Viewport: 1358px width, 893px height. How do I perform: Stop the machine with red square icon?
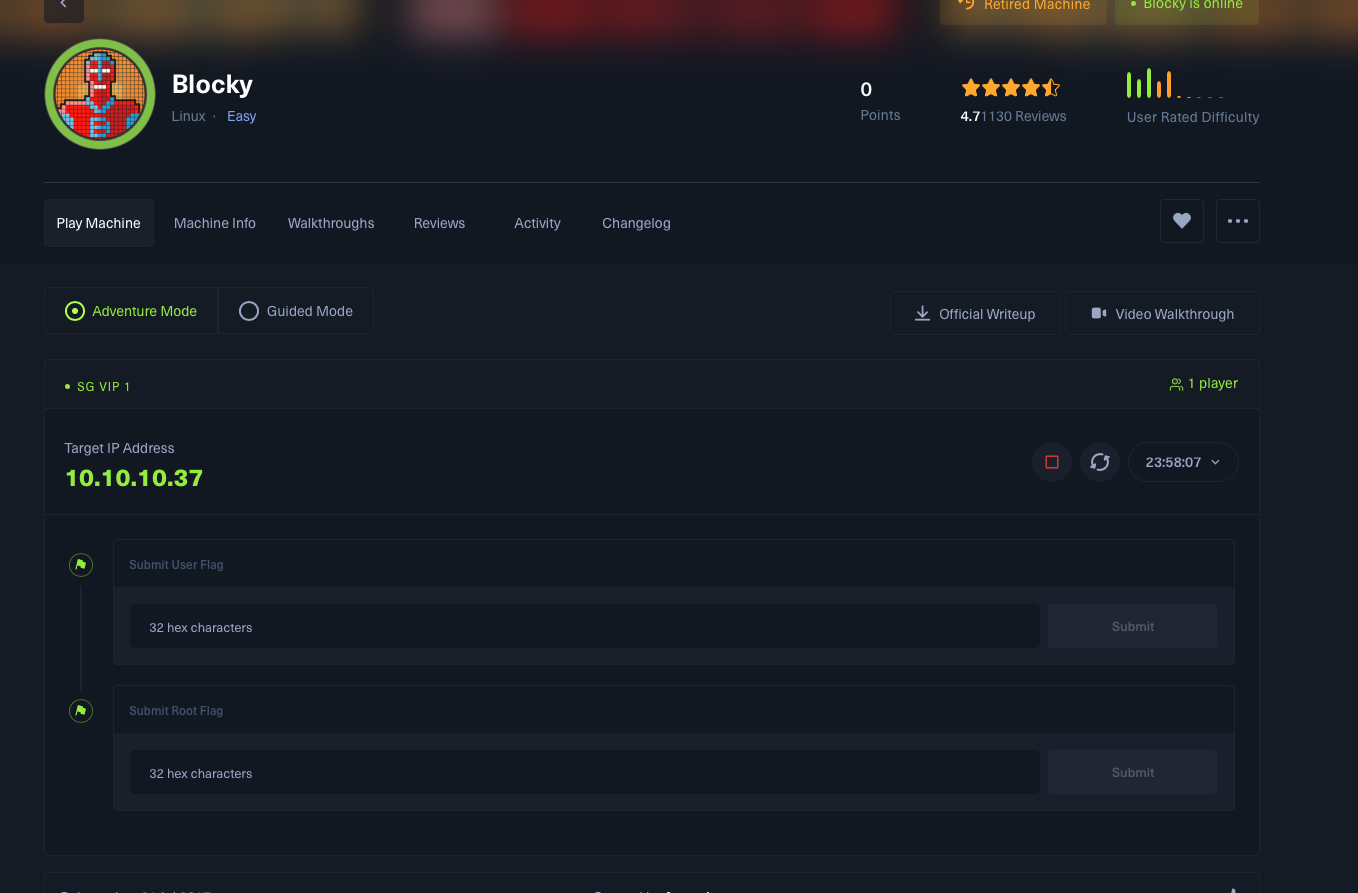pos(1051,462)
